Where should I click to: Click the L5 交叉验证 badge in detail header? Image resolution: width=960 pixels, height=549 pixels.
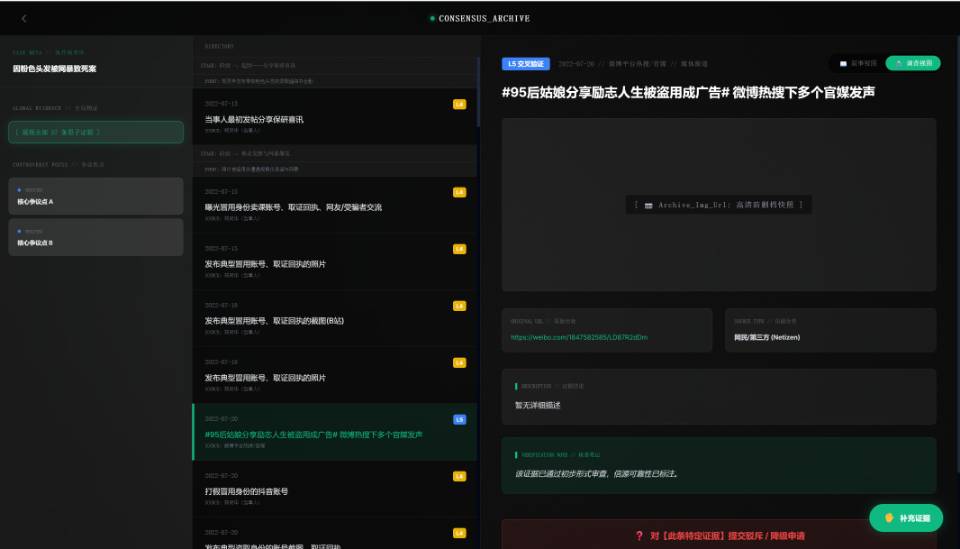click(x=526, y=64)
